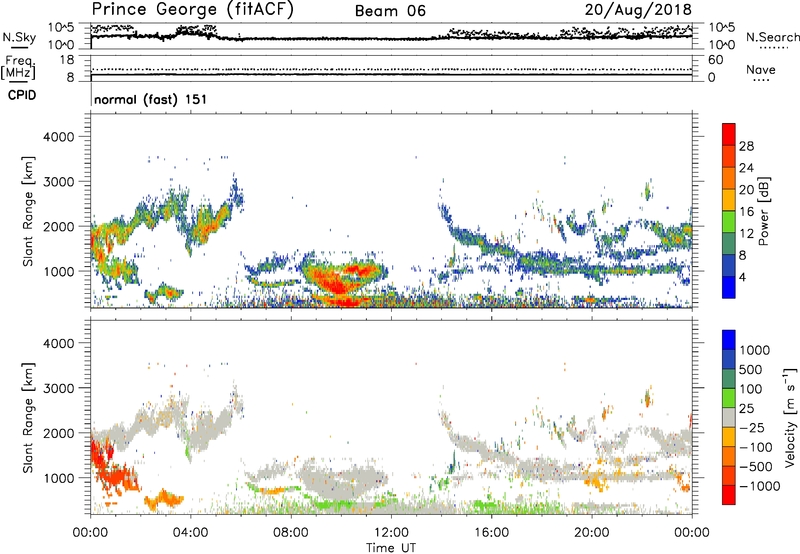800x554 pixels.
Task: Pick the -25 to -100 yellow Velocity swatch
Action: [729, 437]
